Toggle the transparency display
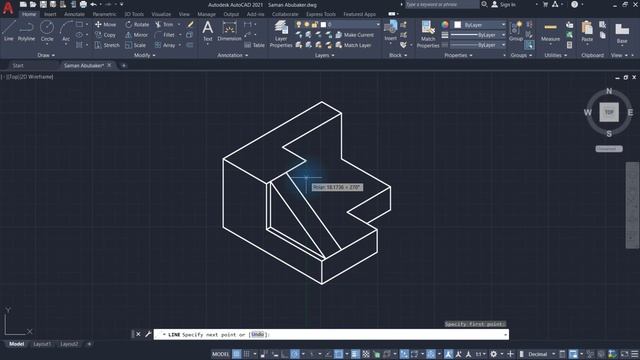This screenshot has width=640, height=360. click(x=366, y=354)
